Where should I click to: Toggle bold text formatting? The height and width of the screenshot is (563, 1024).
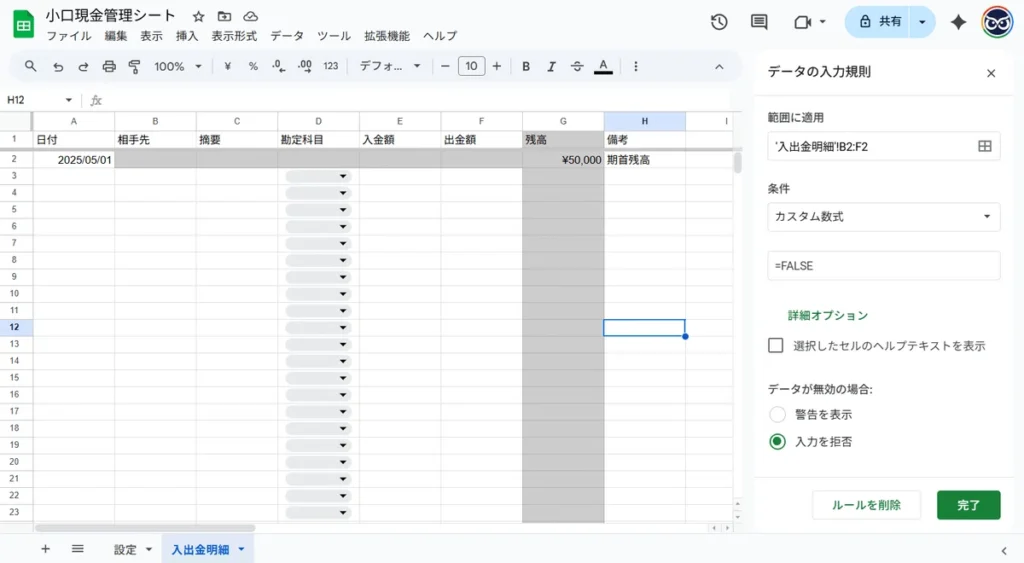pyautogui.click(x=525, y=66)
